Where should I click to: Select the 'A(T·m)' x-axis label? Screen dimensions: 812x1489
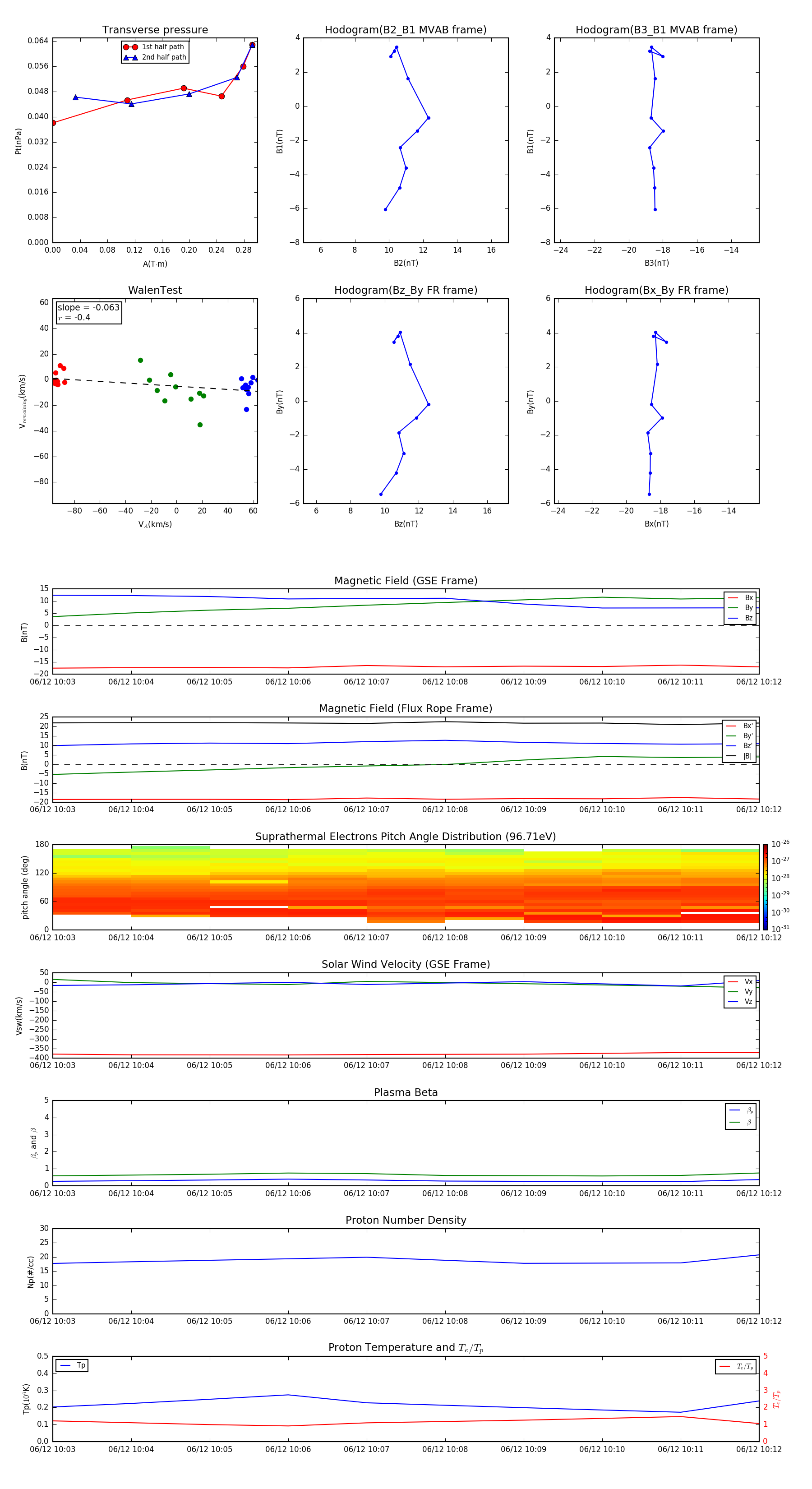pos(155,264)
